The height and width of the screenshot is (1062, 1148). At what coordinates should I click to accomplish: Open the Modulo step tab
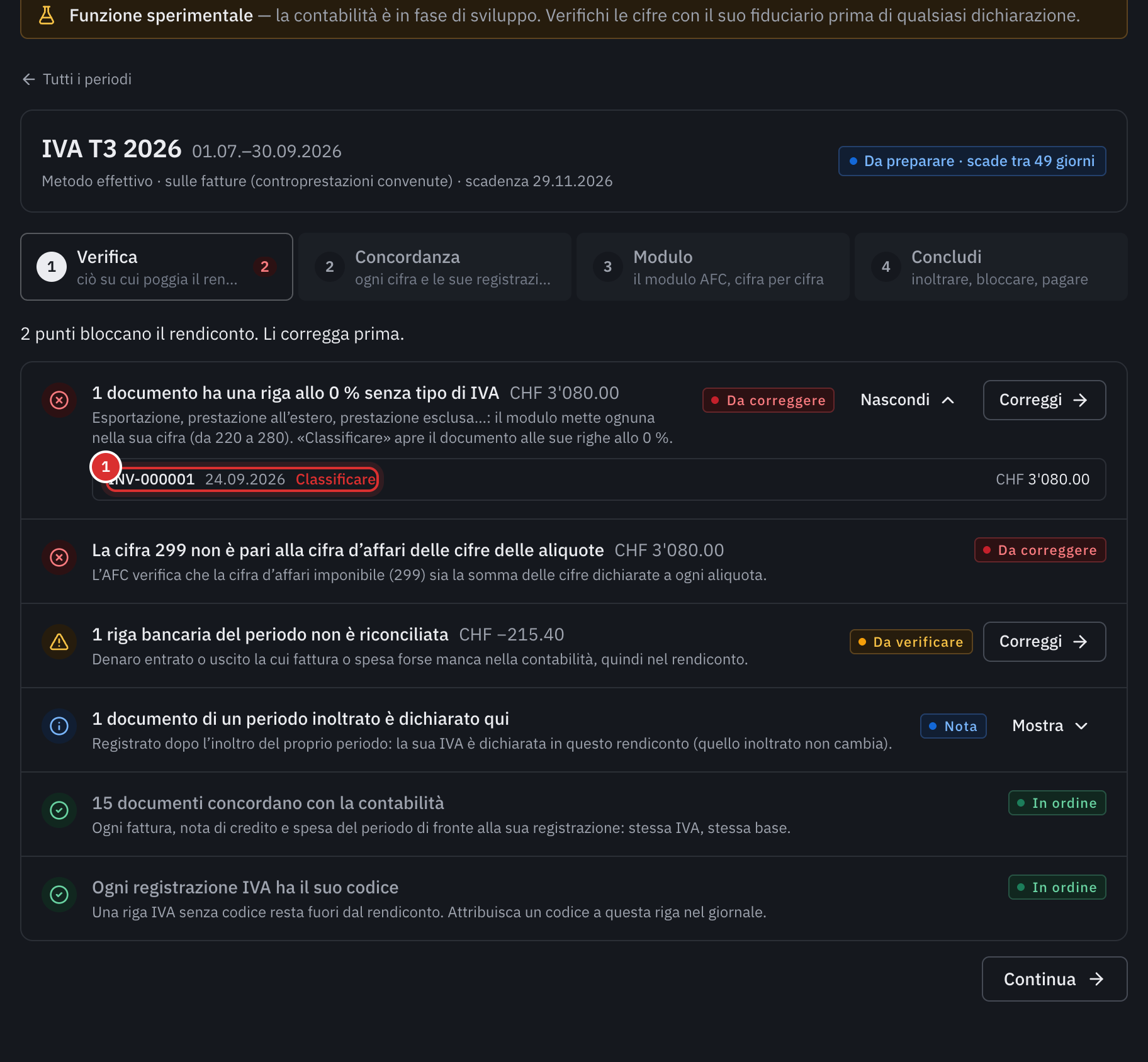(713, 267)
